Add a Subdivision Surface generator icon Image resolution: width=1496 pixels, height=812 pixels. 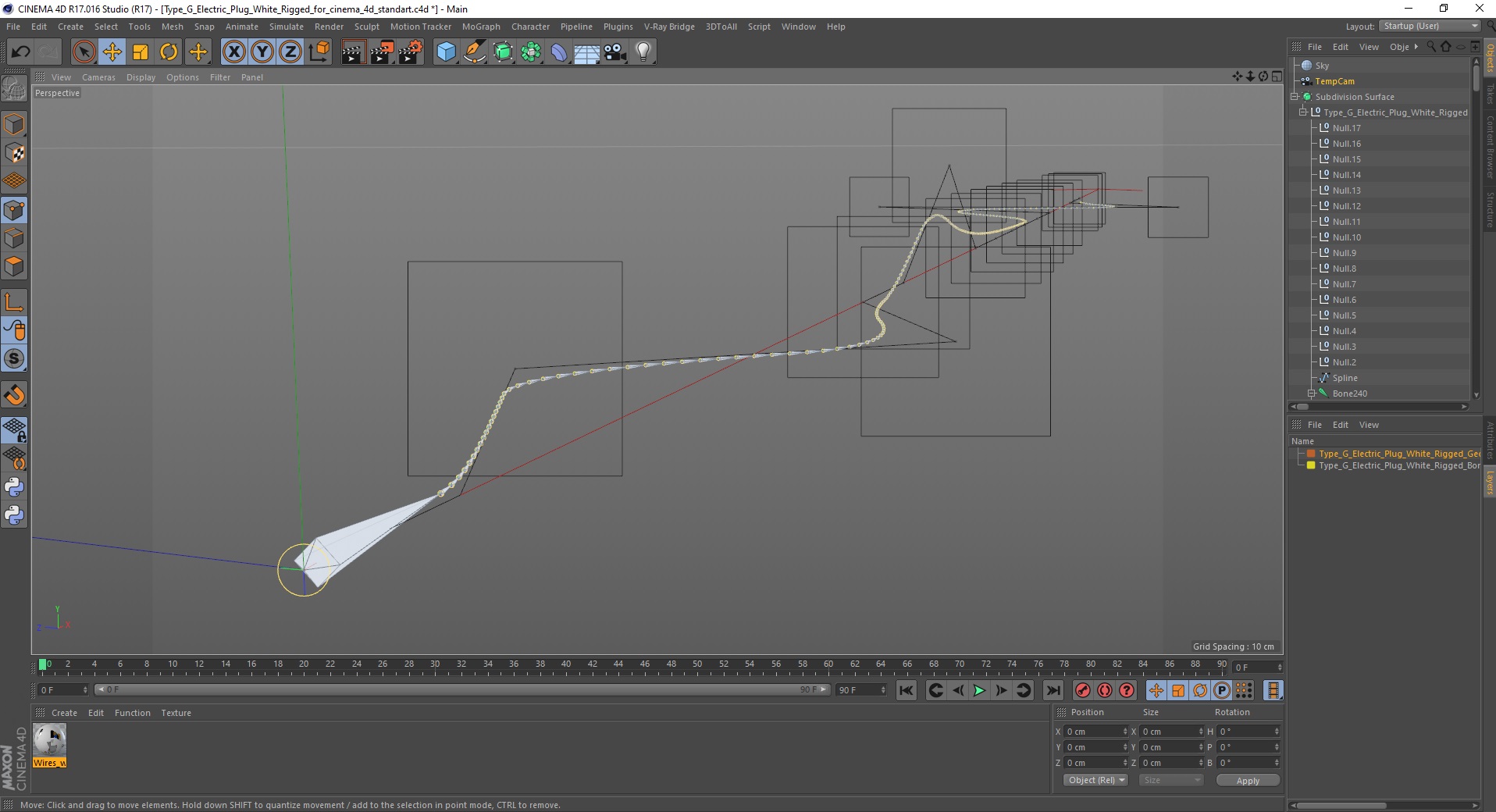[503, 52]
